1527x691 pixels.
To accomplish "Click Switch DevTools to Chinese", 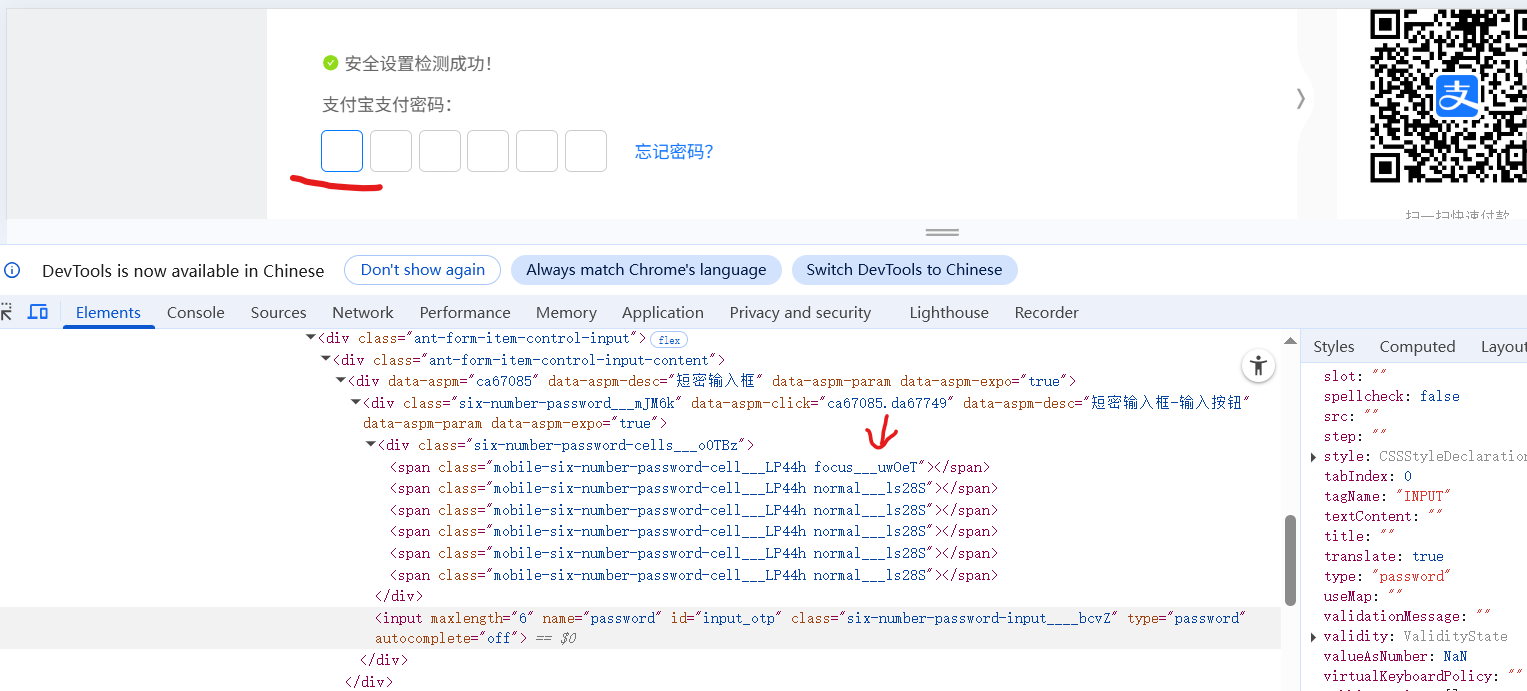I will (904, 270).
